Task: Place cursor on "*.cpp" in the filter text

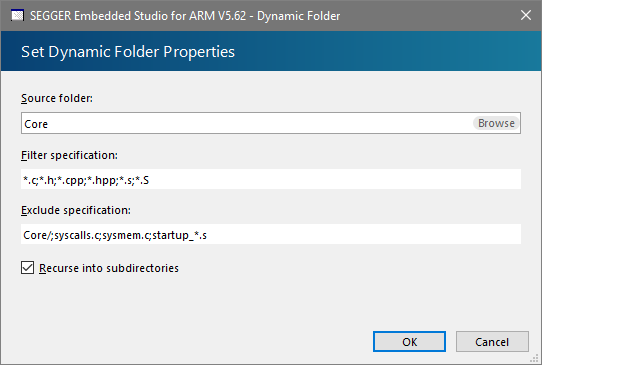Action: [x=71, y=180]
